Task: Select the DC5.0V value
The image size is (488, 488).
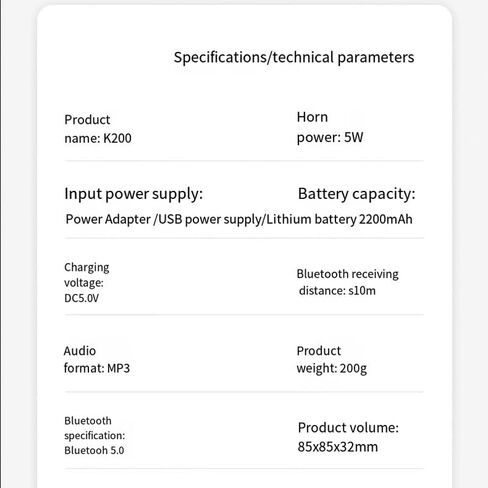Action: 81,298
